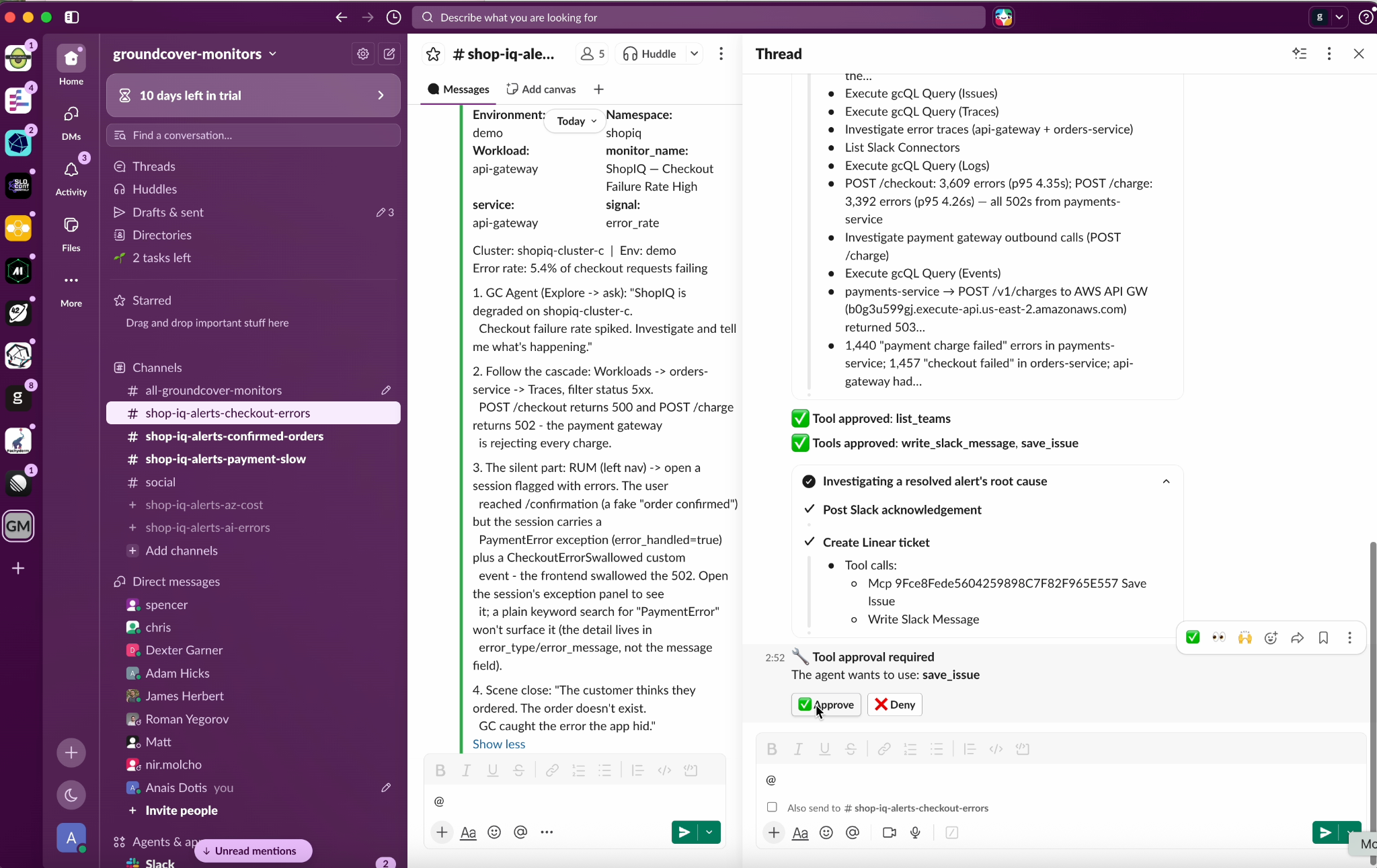Close the Thread panel
This screenshot has height=868, width=1377.
point(1359,54)
